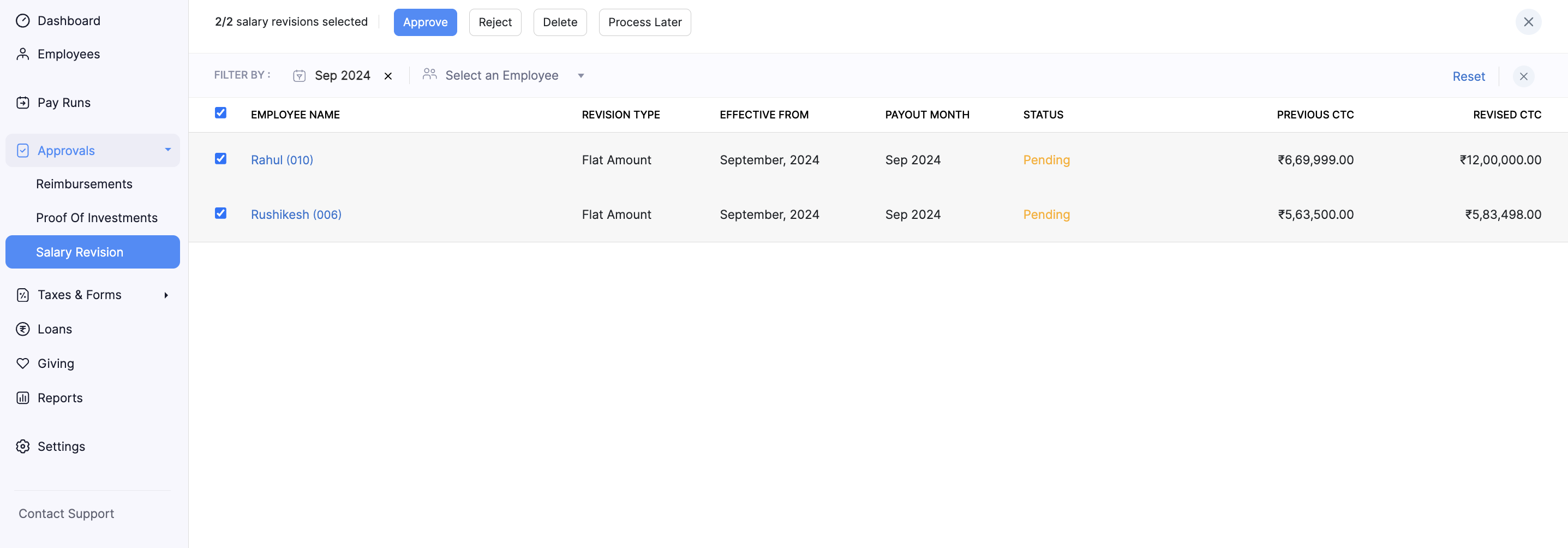
Task: Approve the selected salary revisions
Action: click(x=425, y=22)
